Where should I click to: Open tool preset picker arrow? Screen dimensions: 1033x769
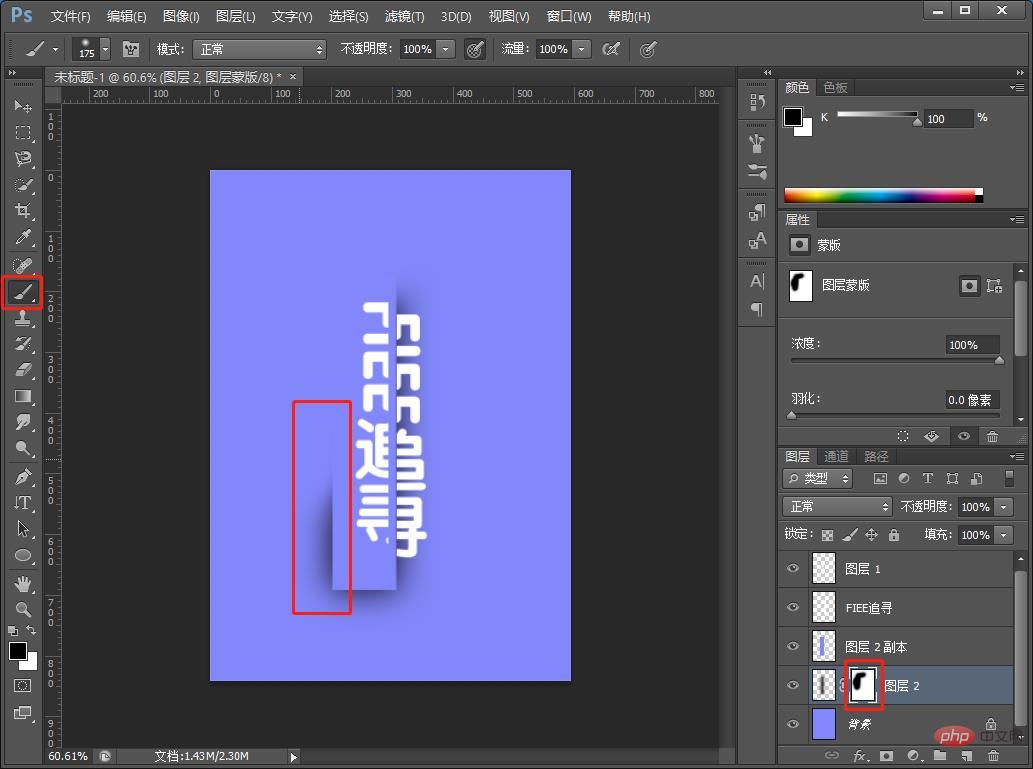coord(55,49)
